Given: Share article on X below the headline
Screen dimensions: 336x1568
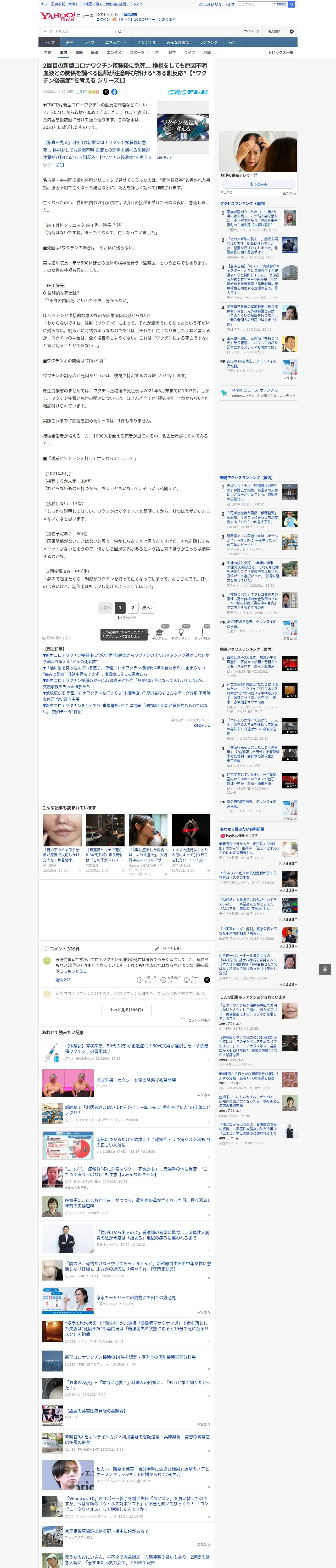Looking at the screenshot, I should 105,92.
